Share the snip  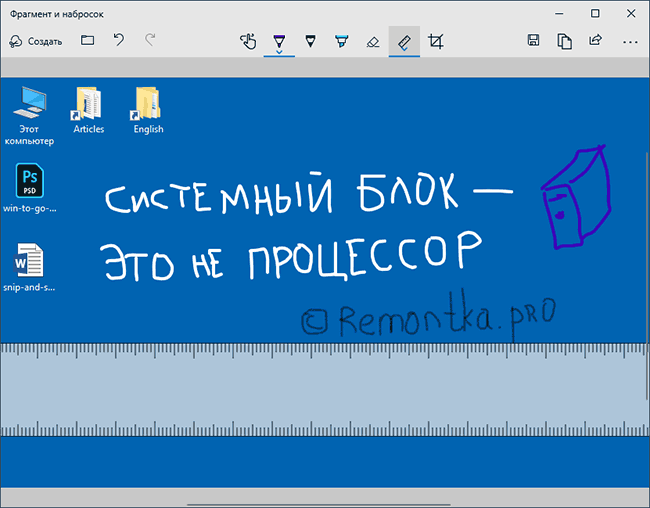coord(595,40)
